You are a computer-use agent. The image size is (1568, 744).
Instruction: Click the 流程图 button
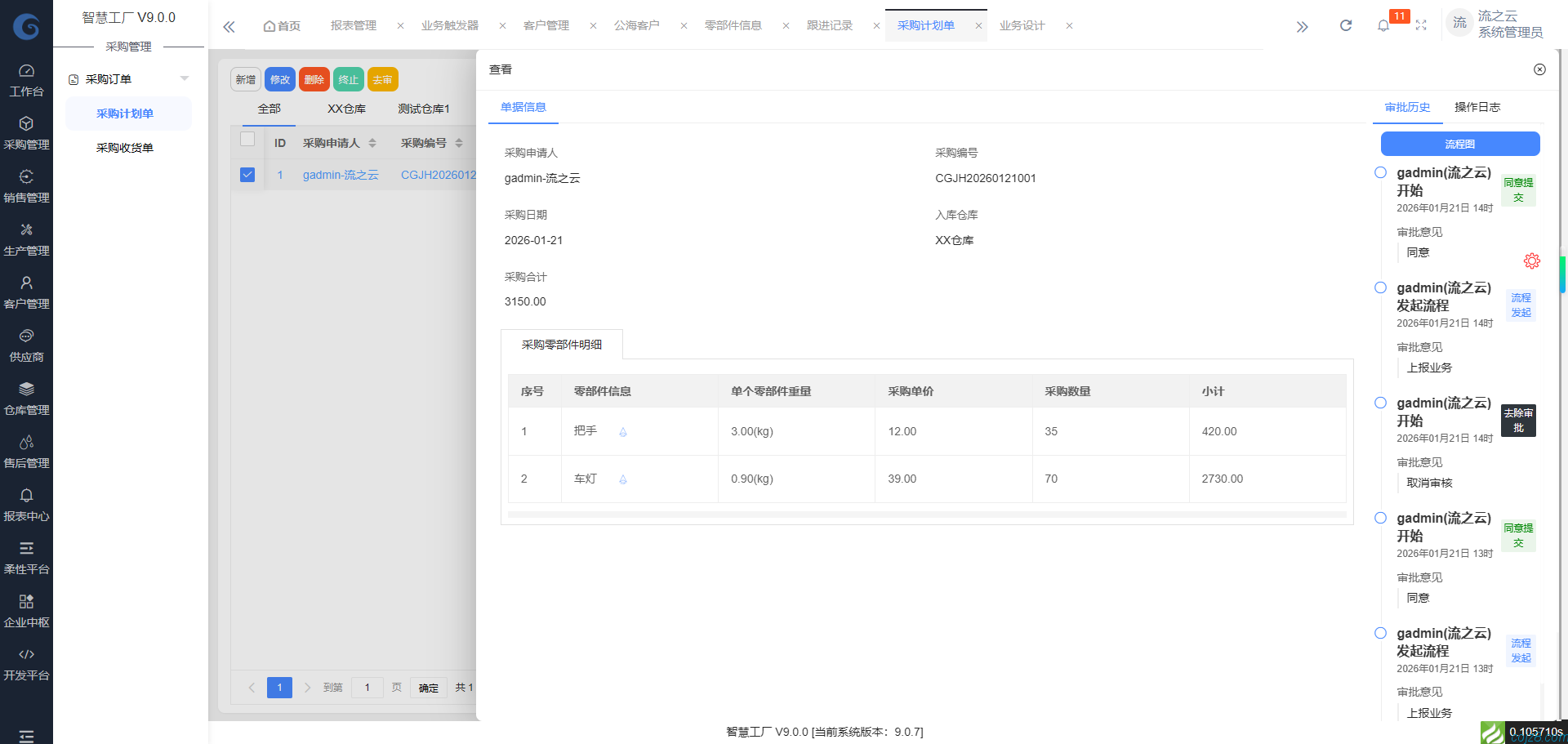pyautogui.click(x=1459, y=144)
